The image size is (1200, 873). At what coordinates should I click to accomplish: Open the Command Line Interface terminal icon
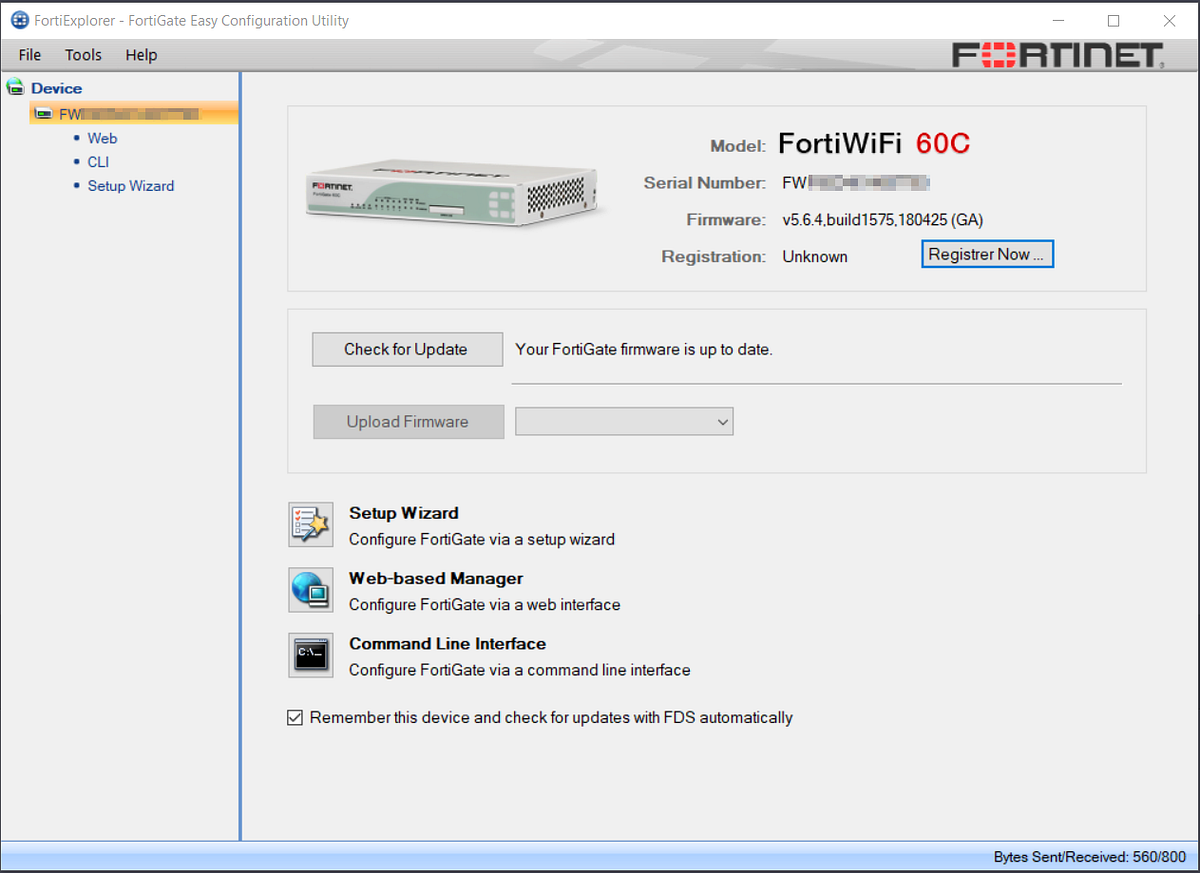310,655
